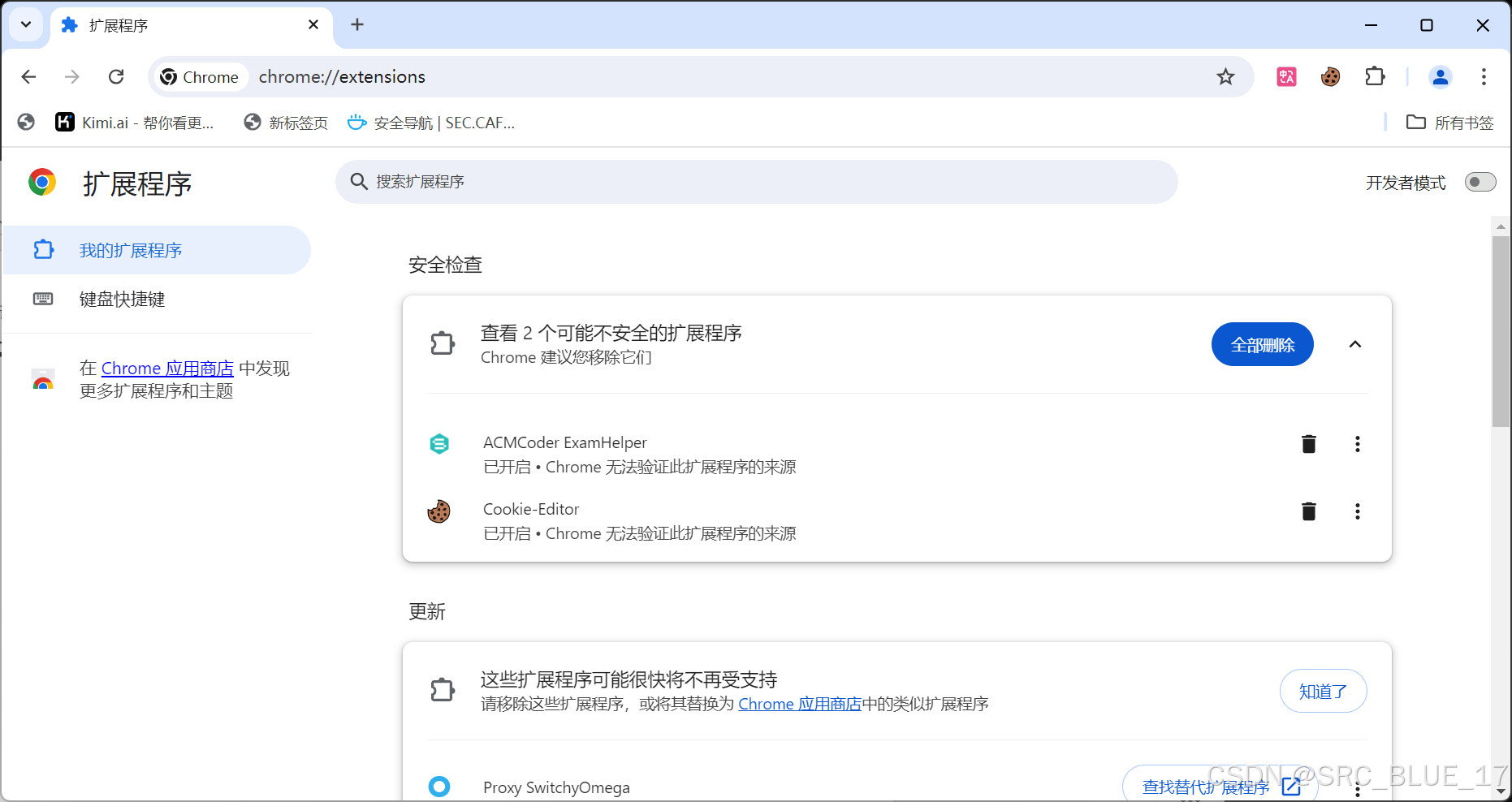Click 全部删除 button
Image resolution: width=1512 pixels, height=802 pixels.
(1262, 344)
